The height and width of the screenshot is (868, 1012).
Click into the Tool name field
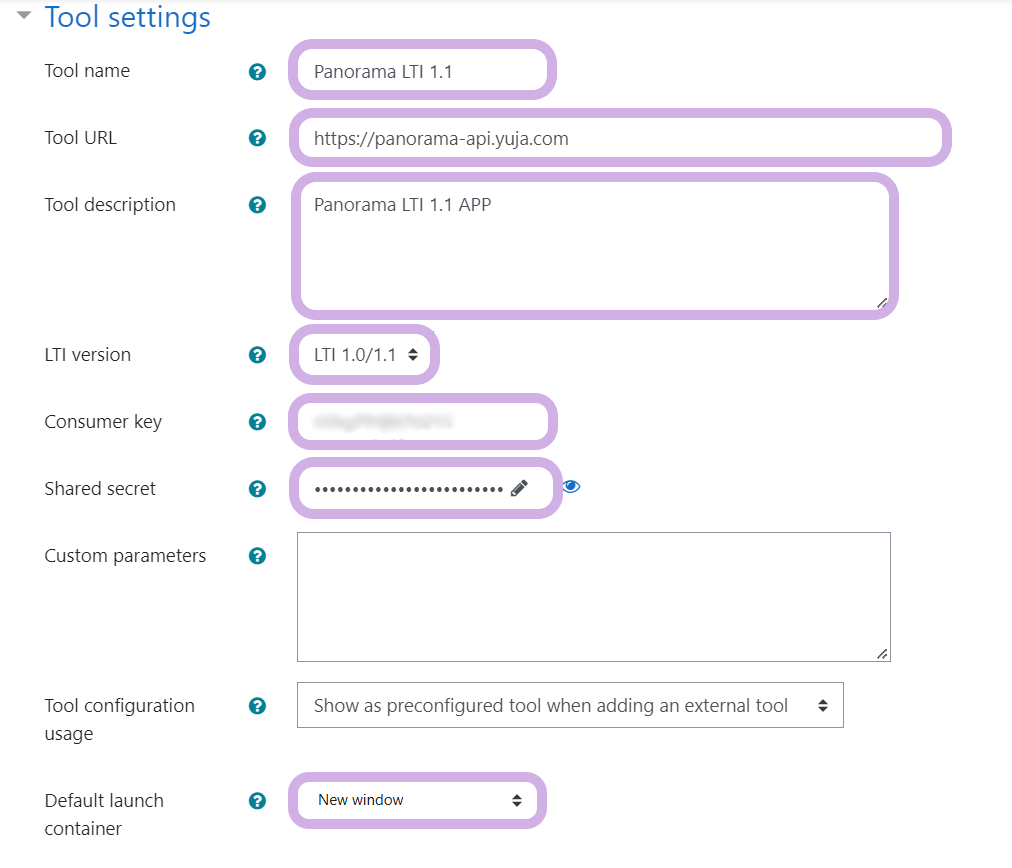click(422, 71)
